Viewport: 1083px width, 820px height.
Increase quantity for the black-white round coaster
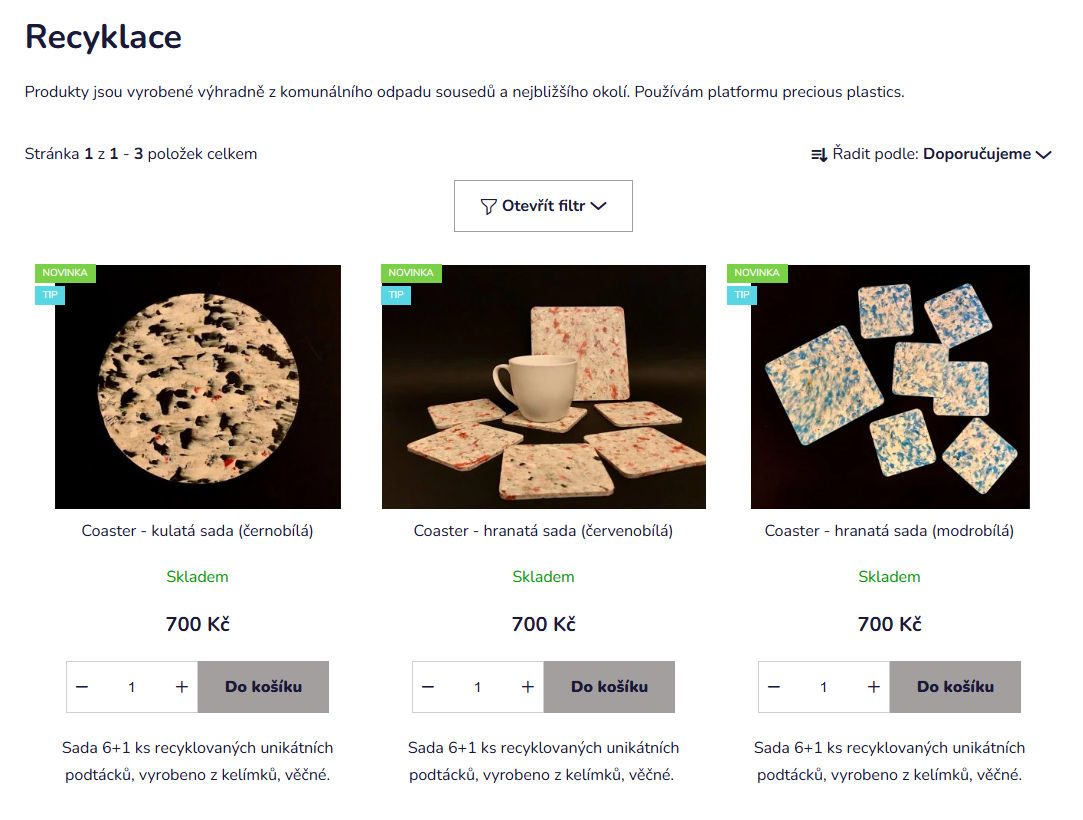coord(182,687)
